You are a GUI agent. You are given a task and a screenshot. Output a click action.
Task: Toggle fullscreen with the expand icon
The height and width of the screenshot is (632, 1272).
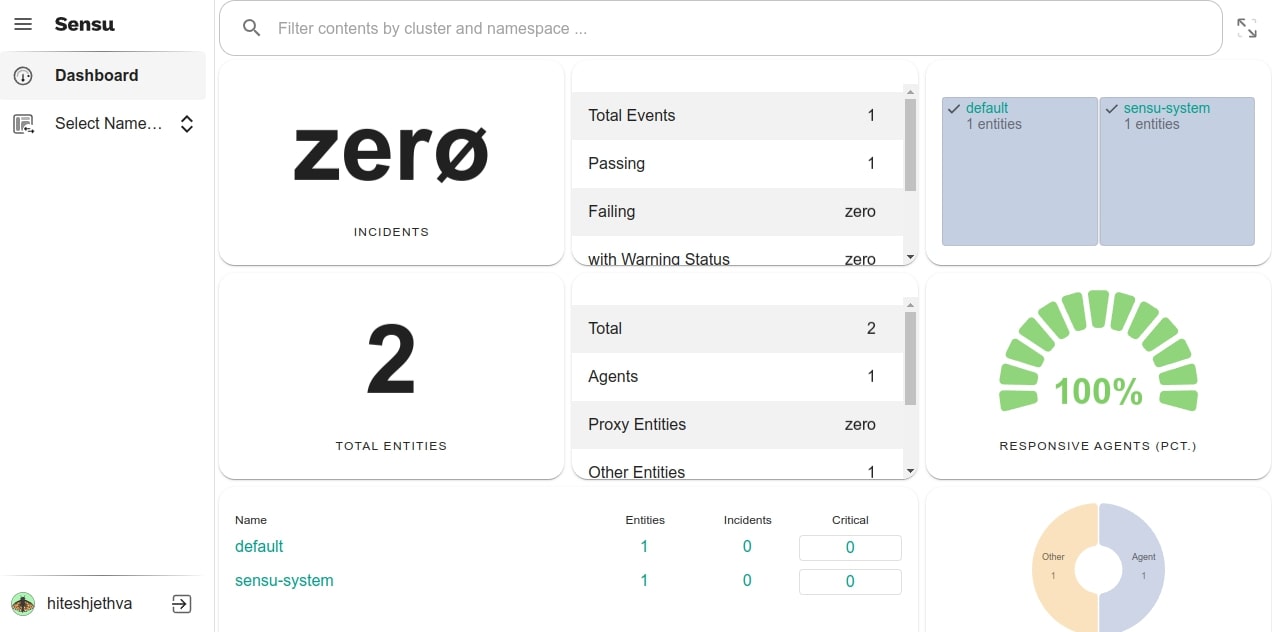click(x=1247, y=28)
